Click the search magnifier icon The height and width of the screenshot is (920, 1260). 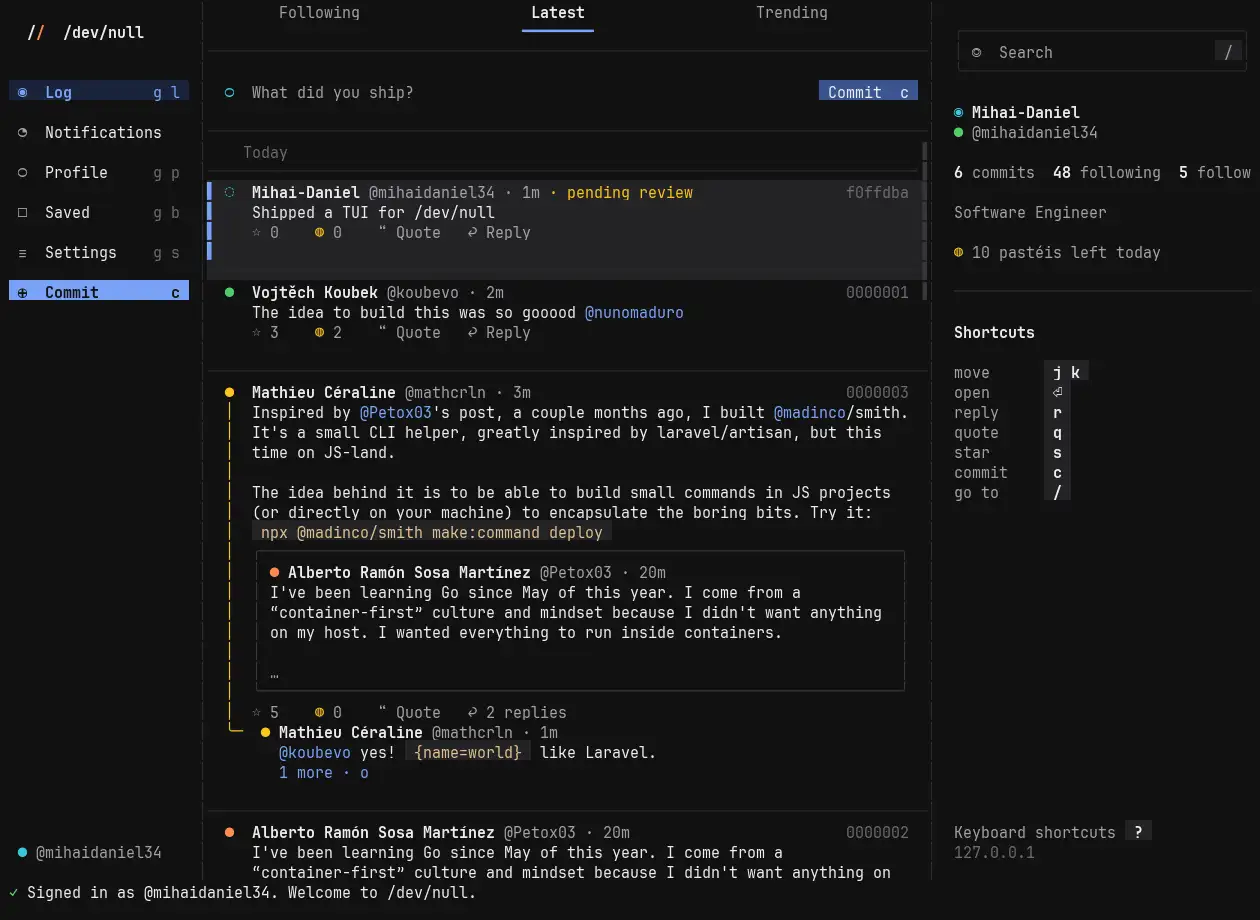[x=976, y=52]
